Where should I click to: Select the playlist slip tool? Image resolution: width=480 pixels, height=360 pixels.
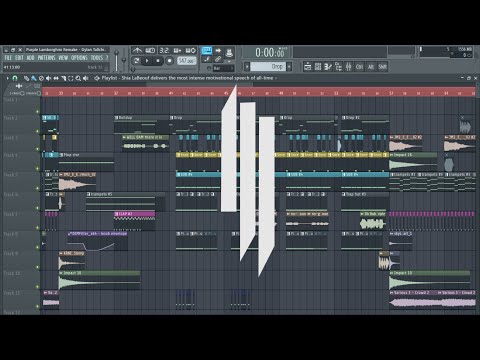pos(56,78)
